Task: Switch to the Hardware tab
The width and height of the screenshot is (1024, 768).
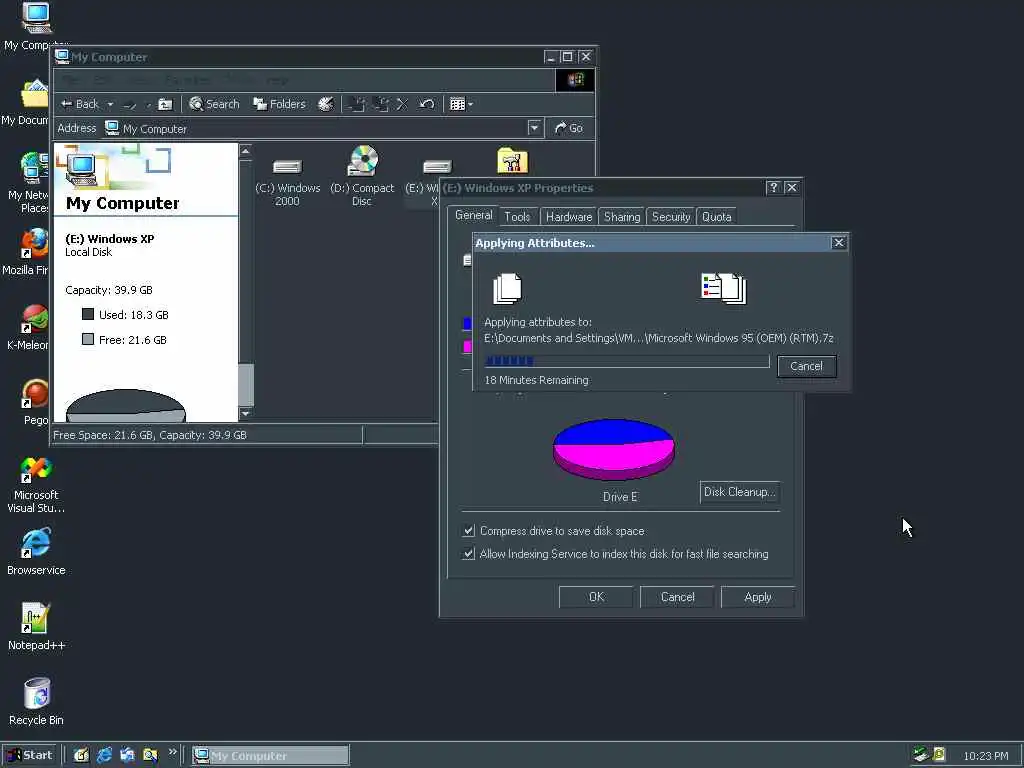Action: [569, 217]
